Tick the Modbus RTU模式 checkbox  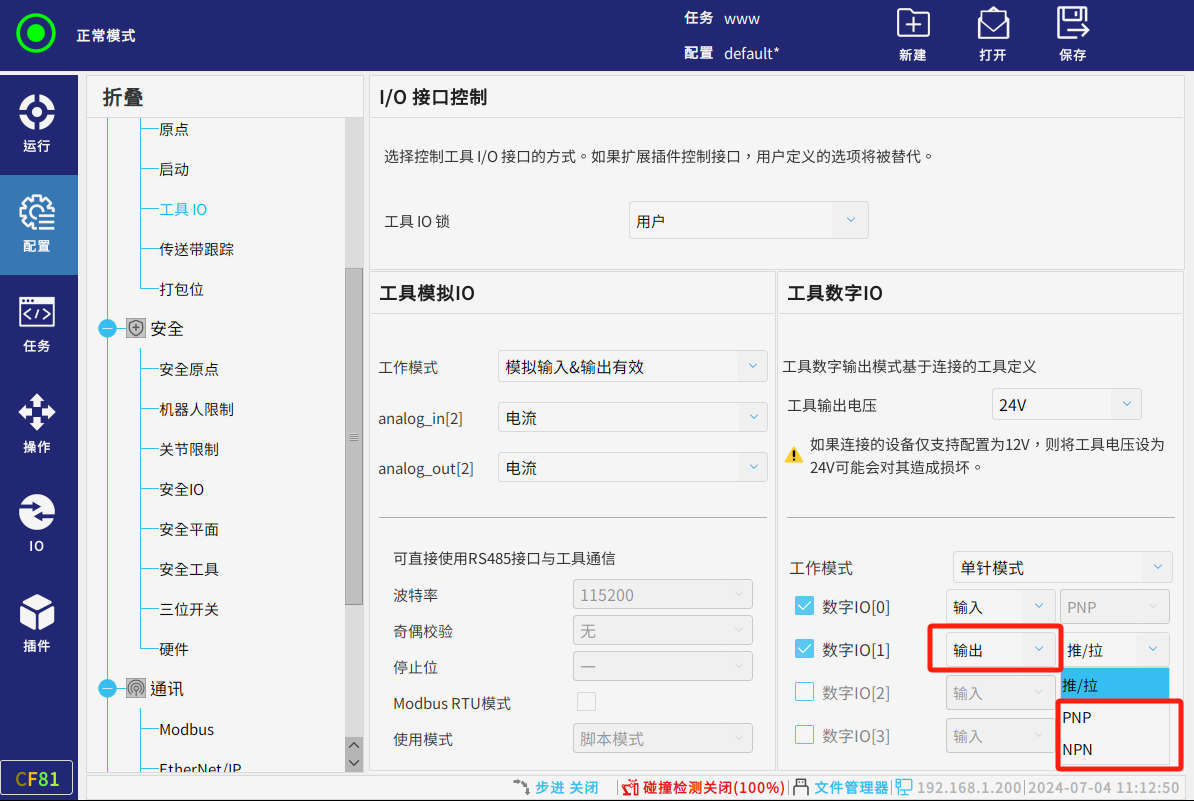586,703
